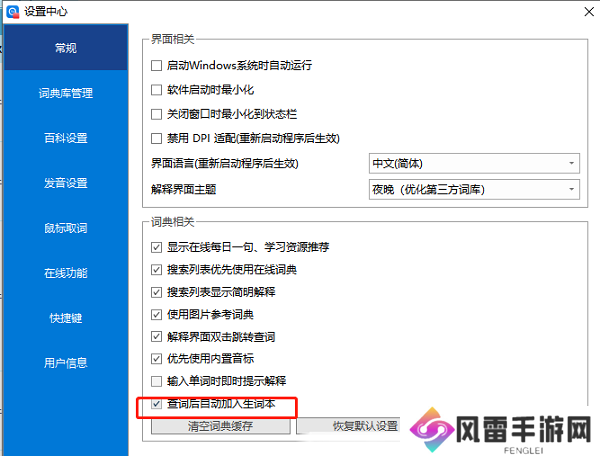
Task: Disable 解释界面双击跳转查词 checkbox
Action: [156, 337]
